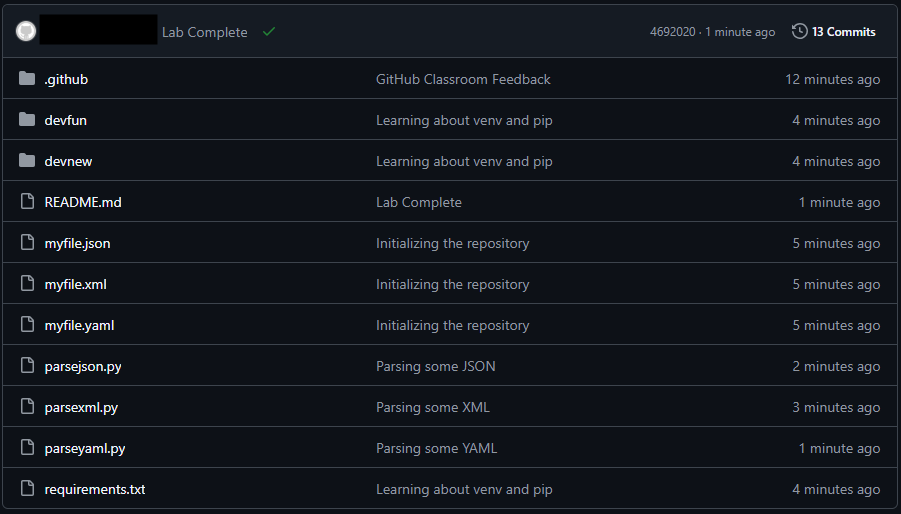View the GitHub Classroom Feedback commit

click(x=463, y=79)
